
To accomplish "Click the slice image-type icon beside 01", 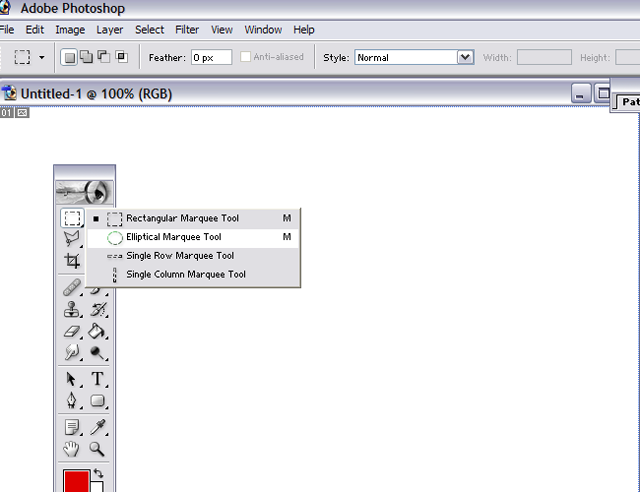I will (22, 113).
